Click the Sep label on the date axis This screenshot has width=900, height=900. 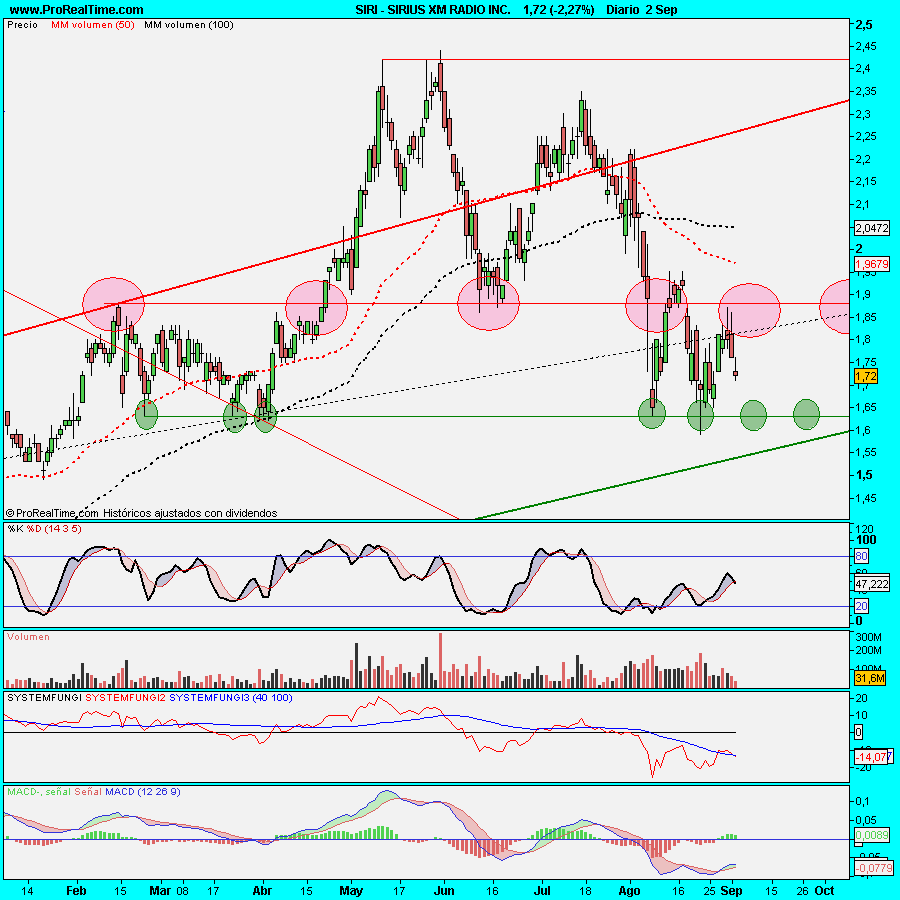[x=731, y=891]
